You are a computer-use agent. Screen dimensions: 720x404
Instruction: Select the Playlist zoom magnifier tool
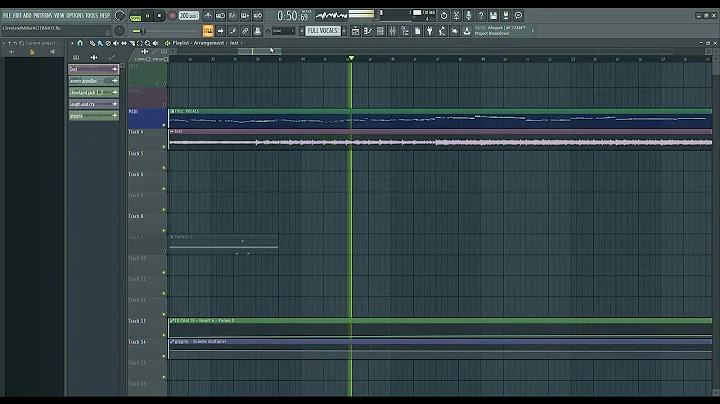148,43
